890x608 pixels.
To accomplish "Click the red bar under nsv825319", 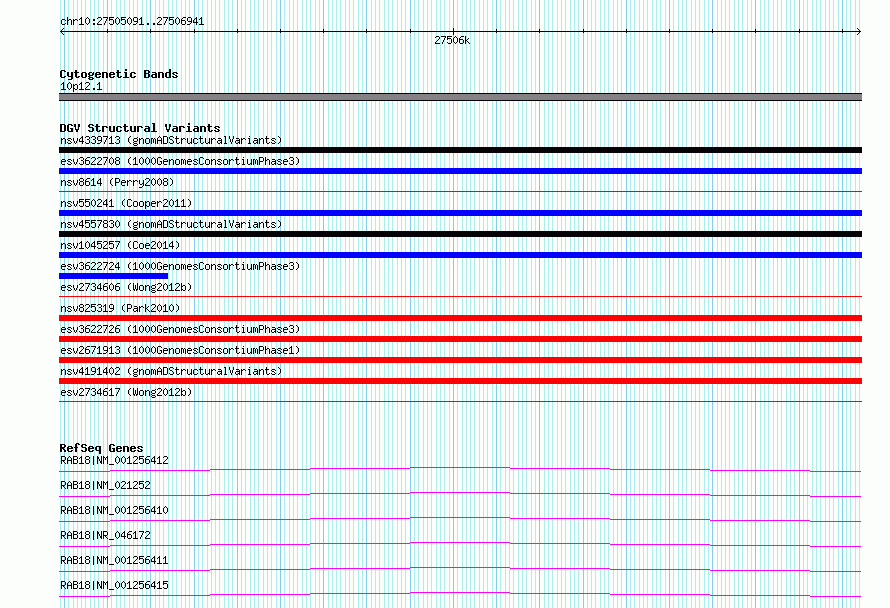I will tap(460, 318).
